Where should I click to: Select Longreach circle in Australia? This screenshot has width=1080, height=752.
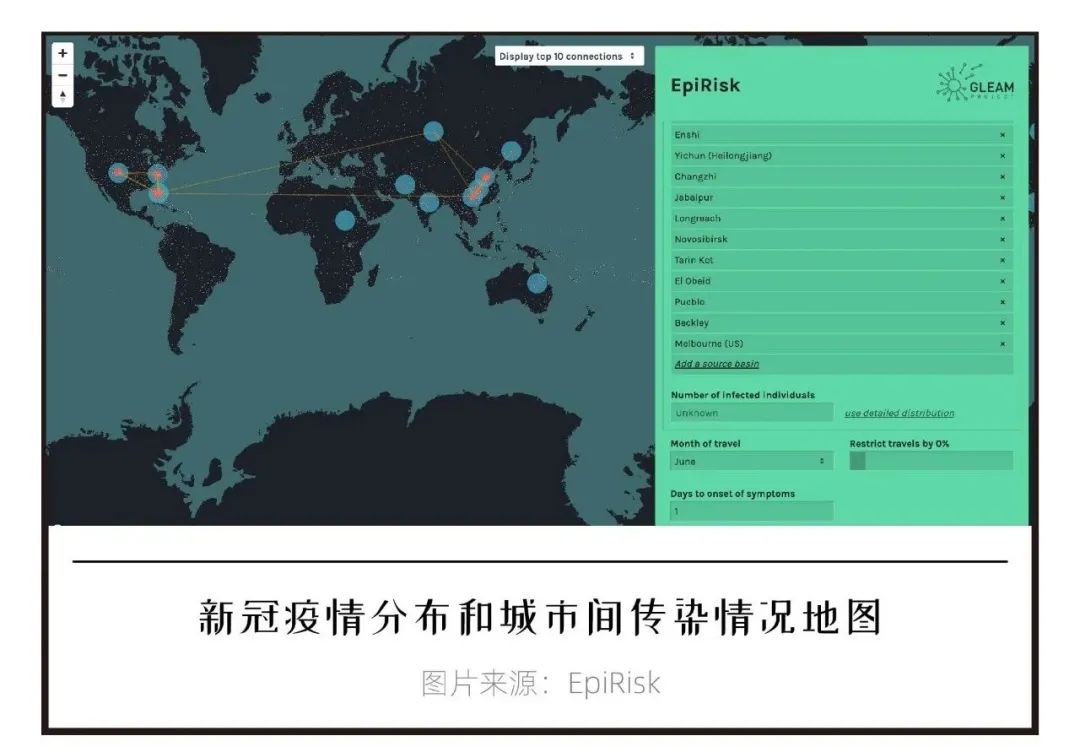point(537,283)
